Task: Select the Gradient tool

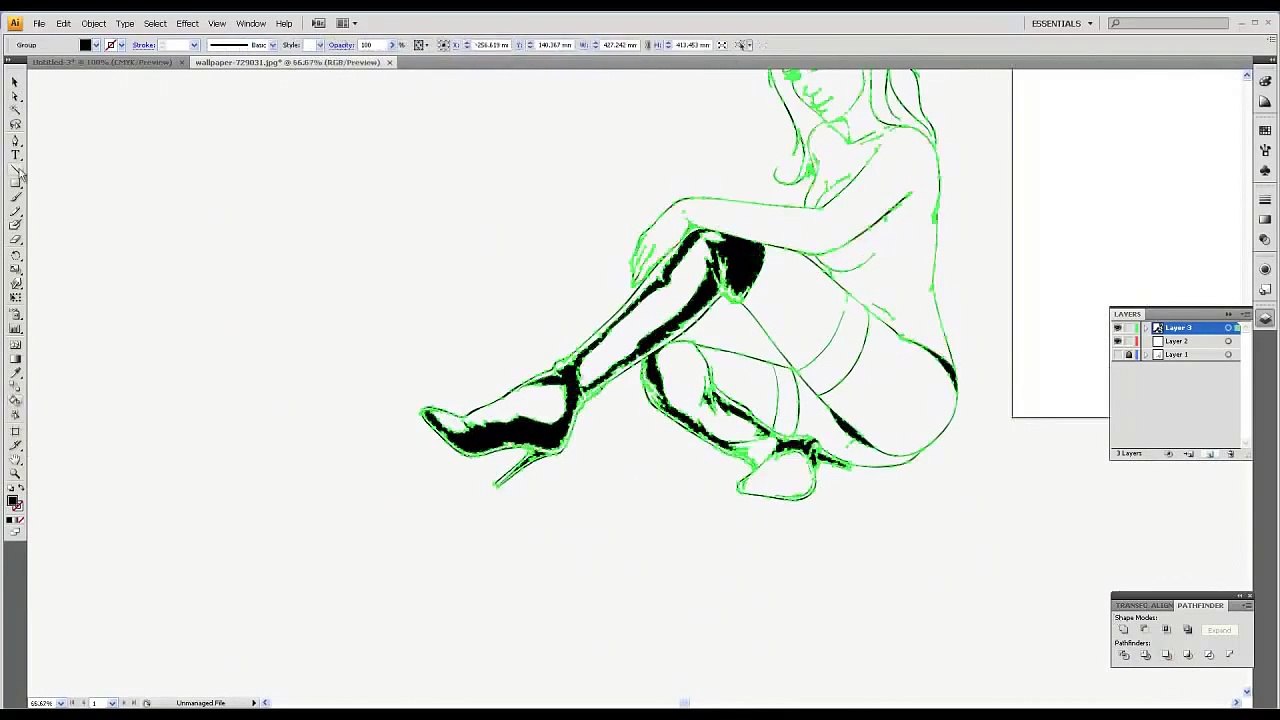Action: [15, 358]
